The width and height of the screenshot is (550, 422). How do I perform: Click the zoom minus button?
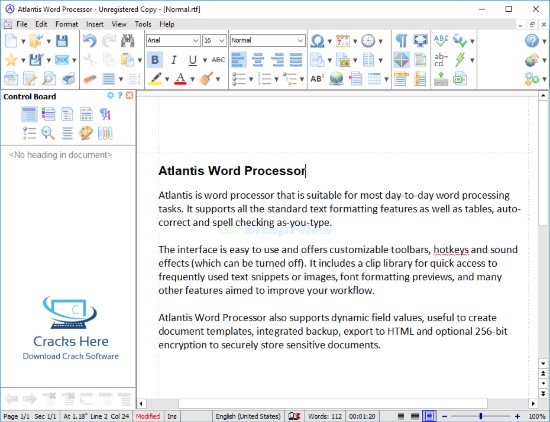pyautogui.click(x=444, y=416)
